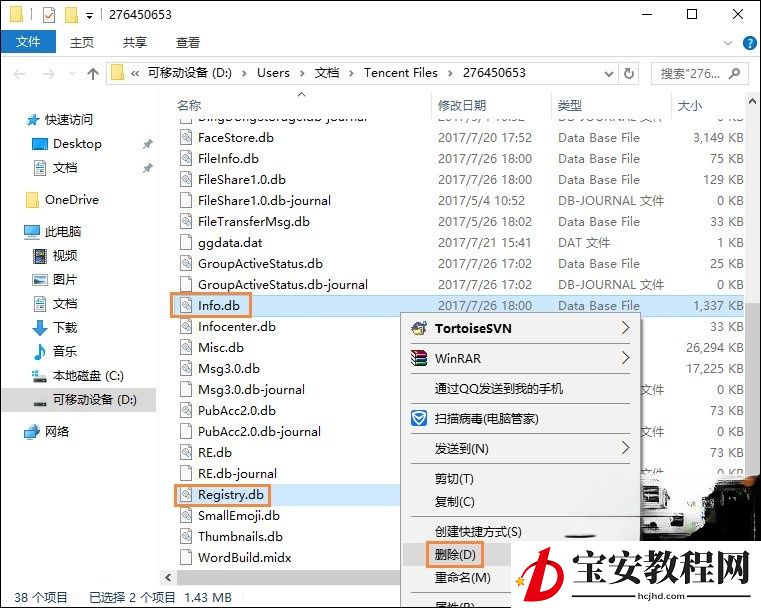Choose Cut (剪切) in context menu
Screen dimensions: 761x608
(454, 479)
